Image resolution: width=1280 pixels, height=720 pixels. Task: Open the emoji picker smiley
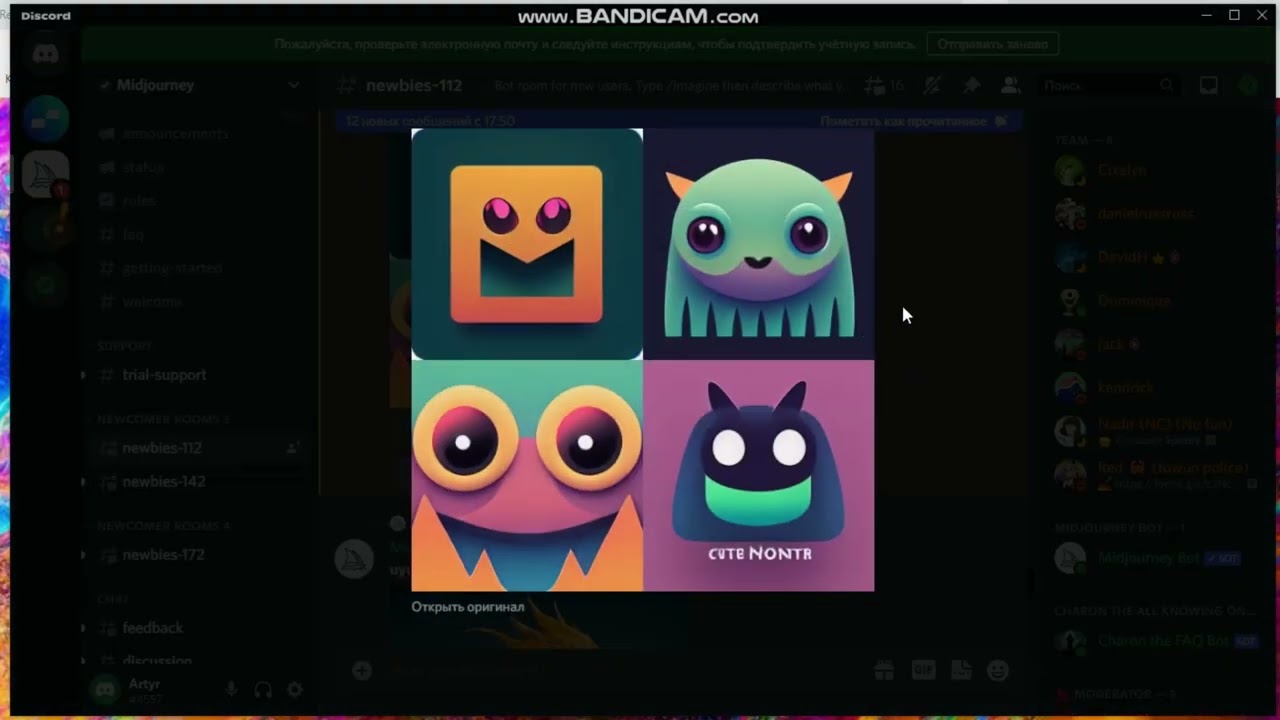(x=998, y=671)
